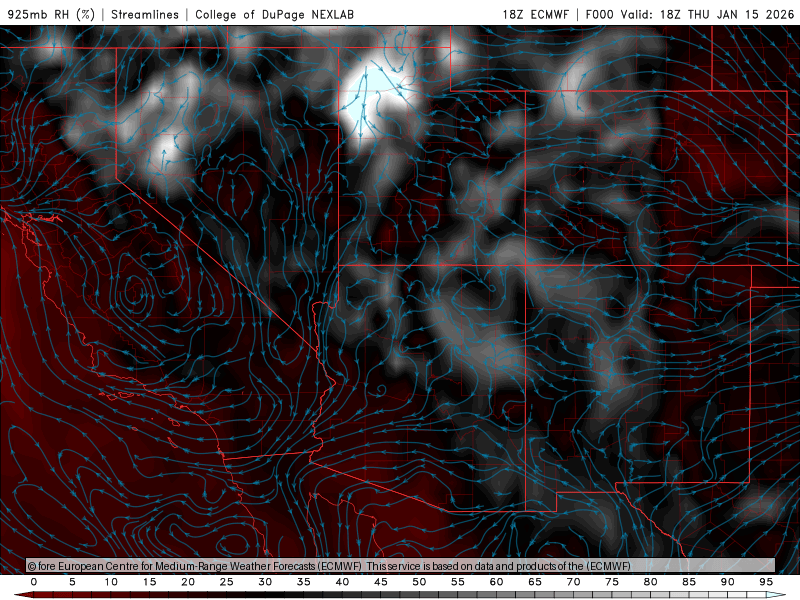The image size is (800, 600).
Task: Click the colorbar label '0'
Action: click(34, 582)
